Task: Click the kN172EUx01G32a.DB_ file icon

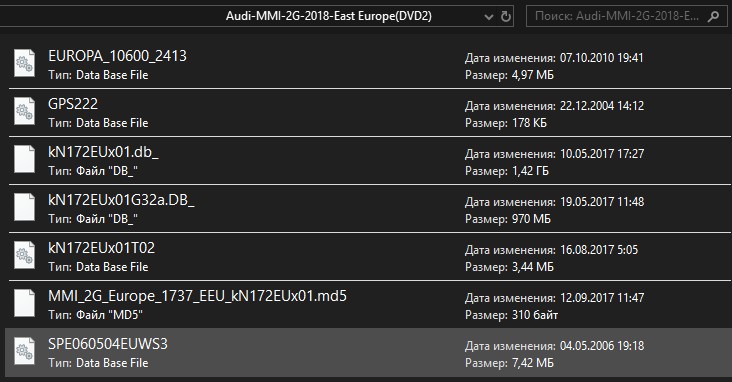Action: (x=24, y=207)
